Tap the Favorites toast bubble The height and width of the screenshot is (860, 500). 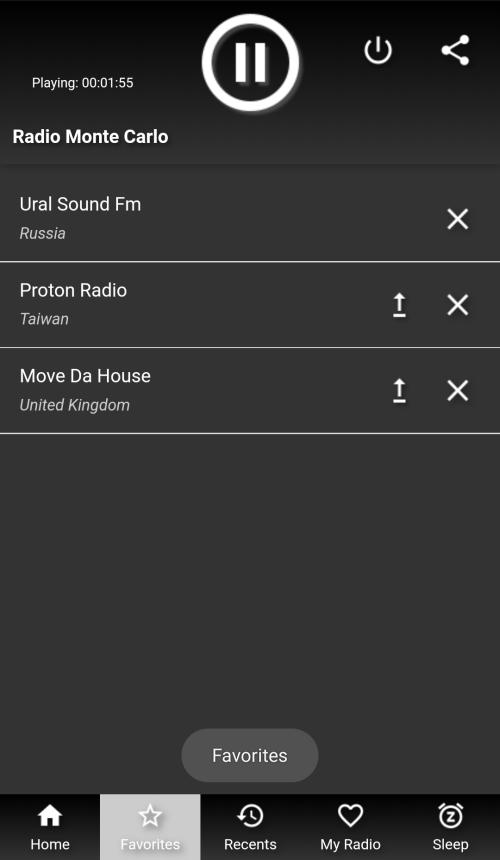click(x=250, y=755)
